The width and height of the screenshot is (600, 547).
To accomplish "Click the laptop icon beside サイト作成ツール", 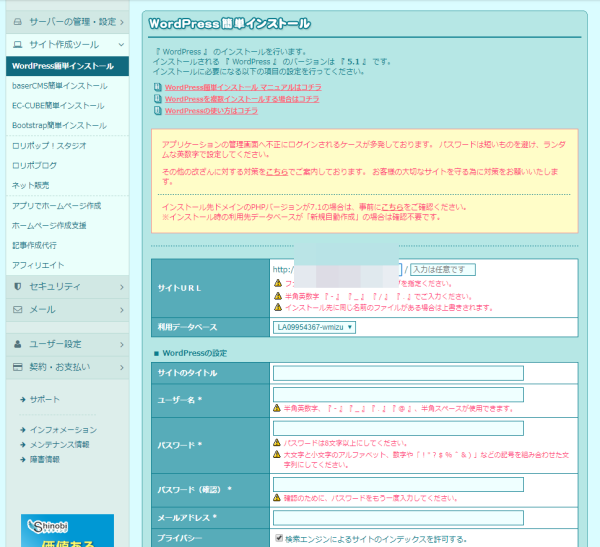I will click(x=17, y=45).
